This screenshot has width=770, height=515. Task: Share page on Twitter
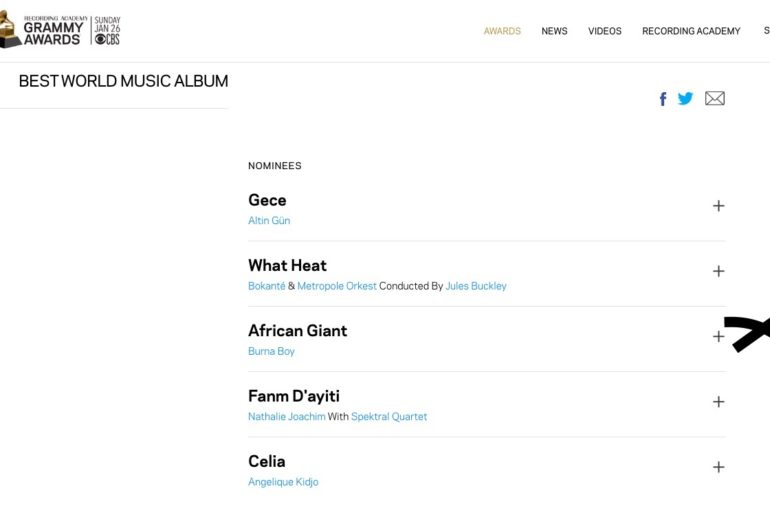(x=685, y=98)
